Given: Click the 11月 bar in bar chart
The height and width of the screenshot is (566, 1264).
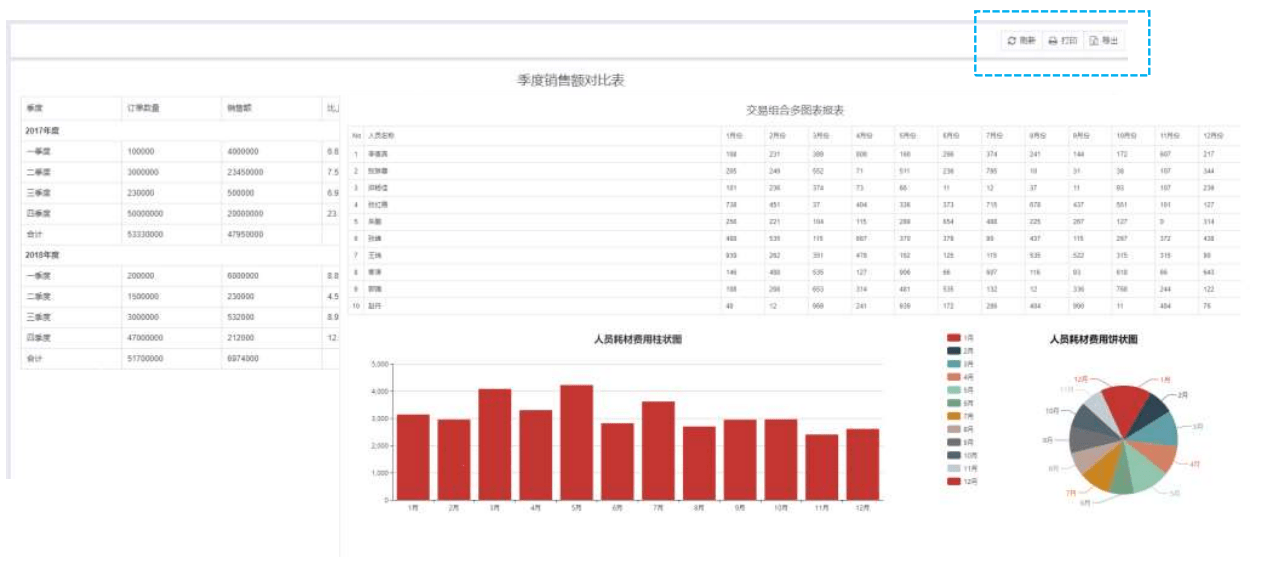Looking at the screenshot, I should pos(822,467).
